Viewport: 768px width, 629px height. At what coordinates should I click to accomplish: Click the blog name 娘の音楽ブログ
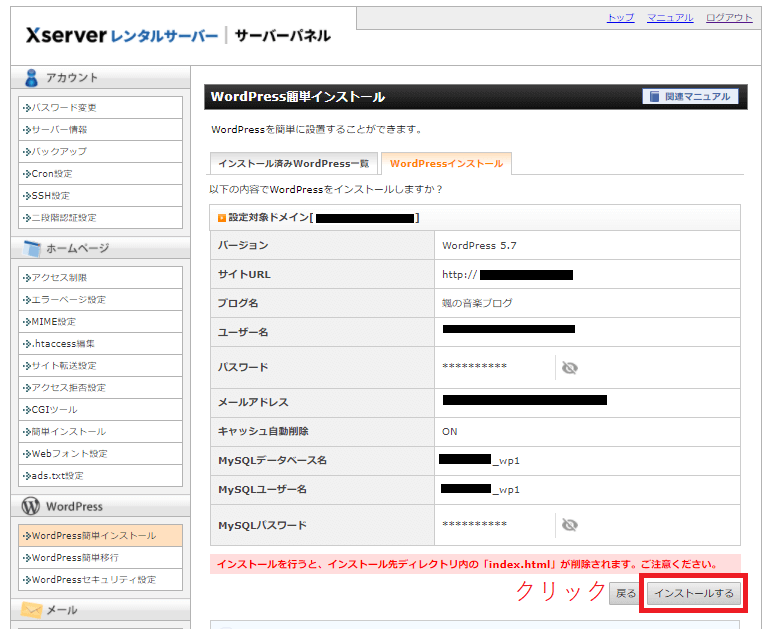point(477,303)
